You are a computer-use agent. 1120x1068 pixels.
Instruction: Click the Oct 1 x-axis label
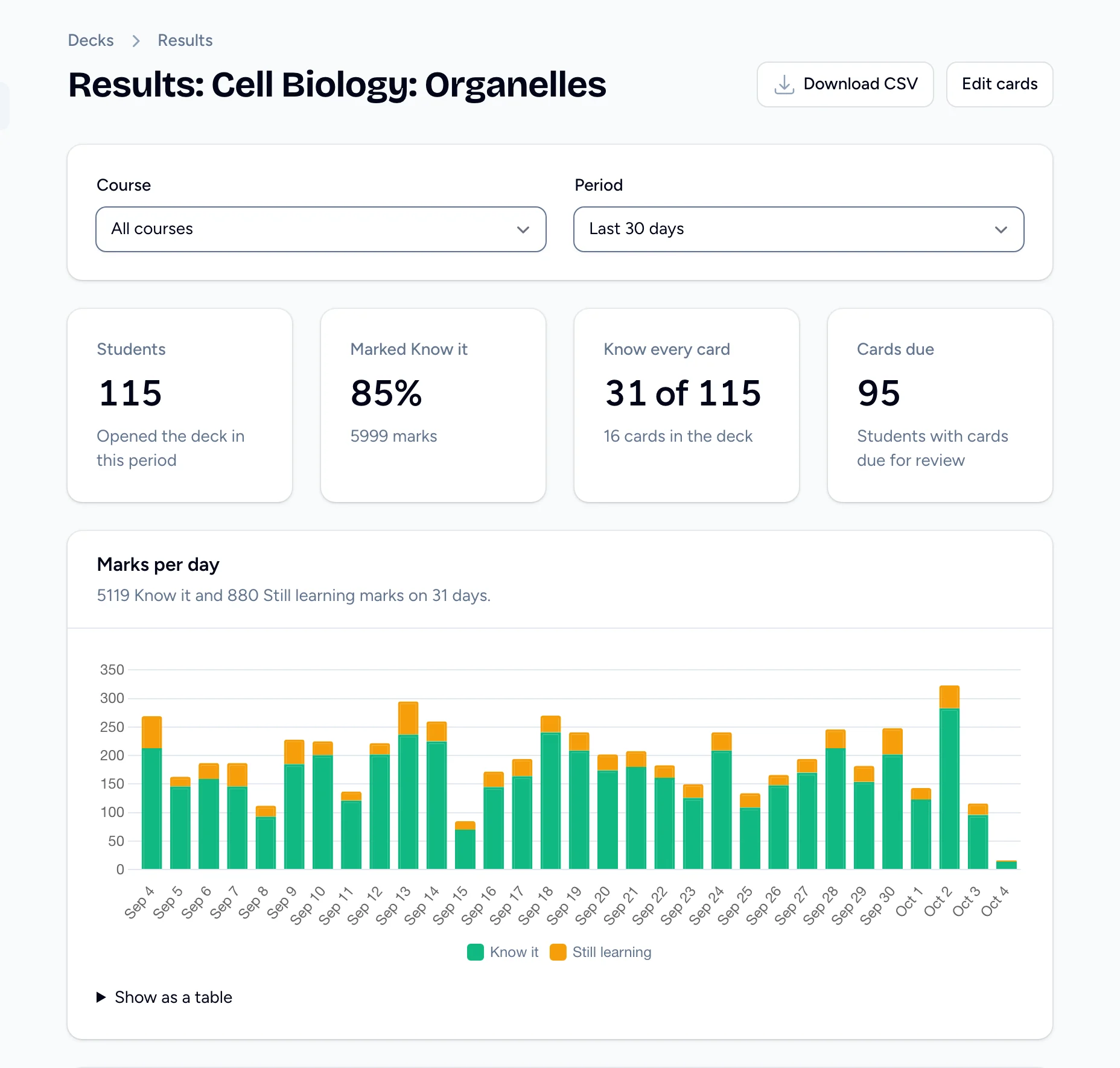coord(909,901)
